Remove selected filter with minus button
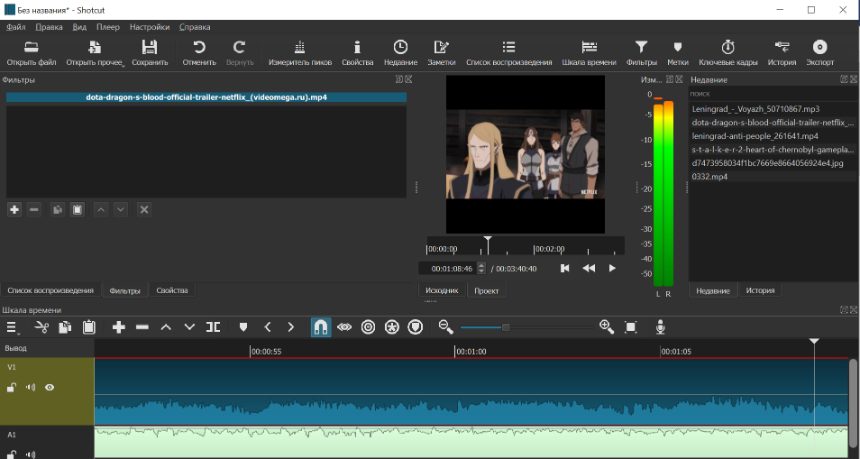Screen dimensions: 860x459 tap(34, 209)
